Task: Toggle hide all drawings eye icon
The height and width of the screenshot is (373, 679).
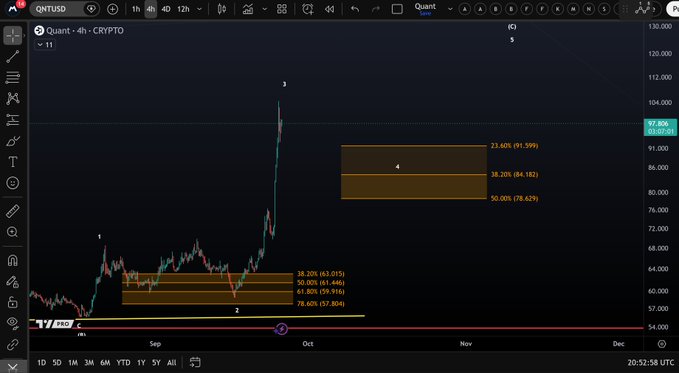Action: (13, 322)
